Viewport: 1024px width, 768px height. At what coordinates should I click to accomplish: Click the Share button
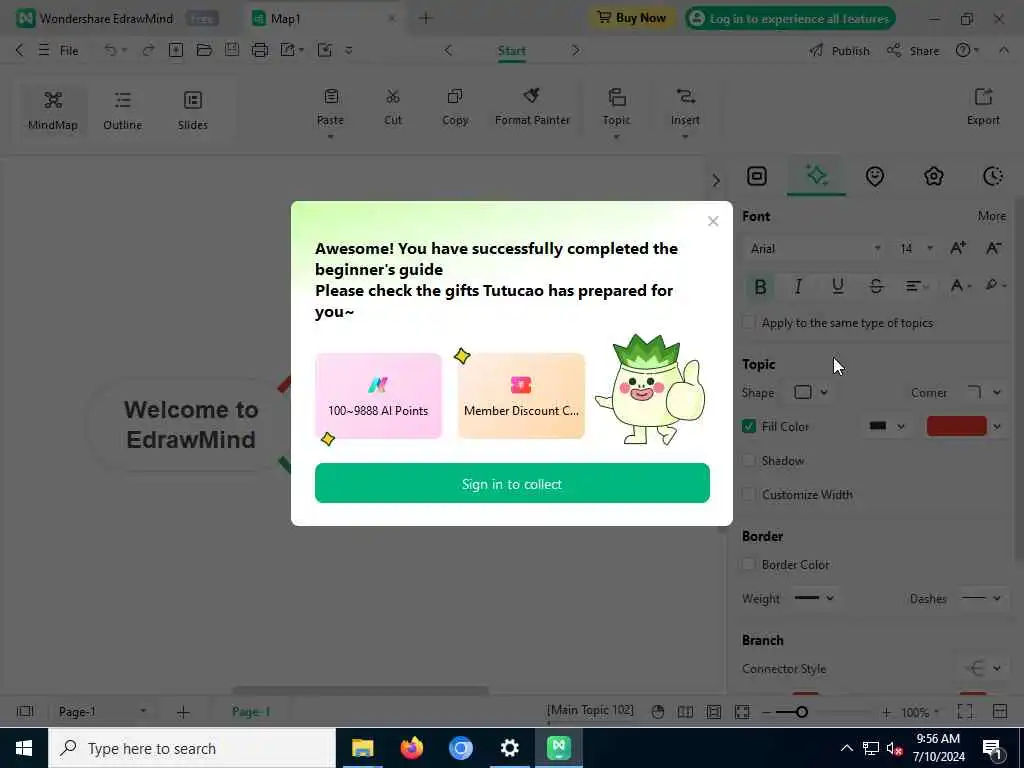[x=913, y=51]
